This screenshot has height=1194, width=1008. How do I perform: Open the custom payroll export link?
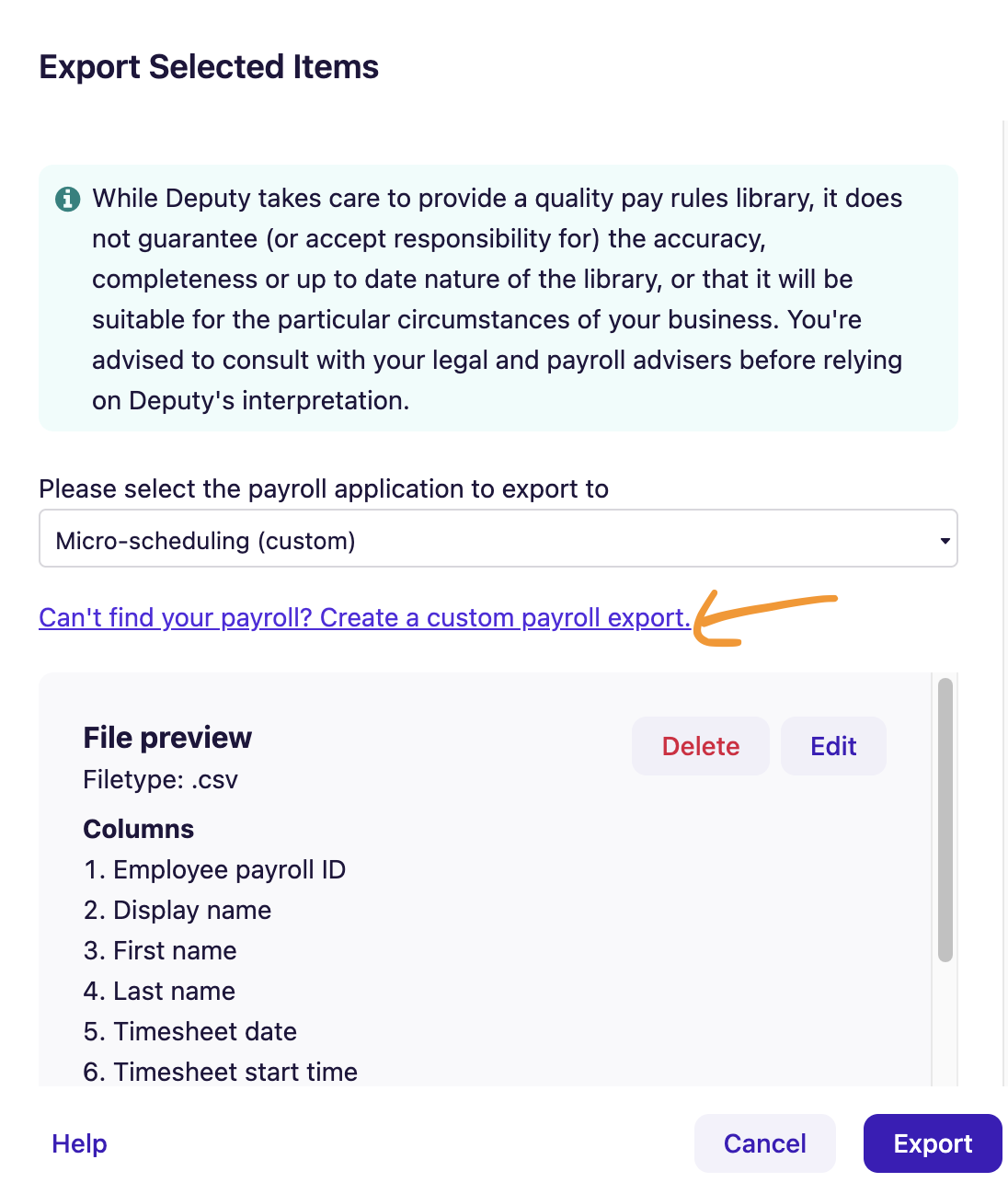pos(364,617)
